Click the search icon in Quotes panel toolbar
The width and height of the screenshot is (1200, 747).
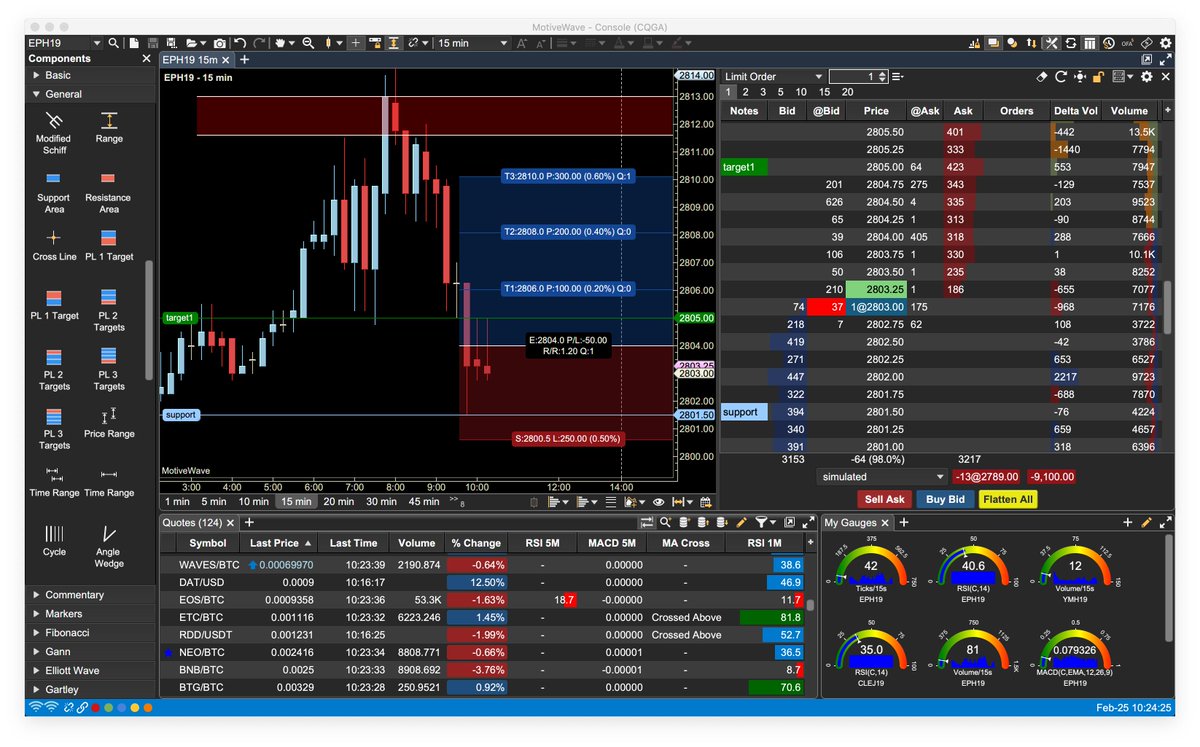pos(665,522)
